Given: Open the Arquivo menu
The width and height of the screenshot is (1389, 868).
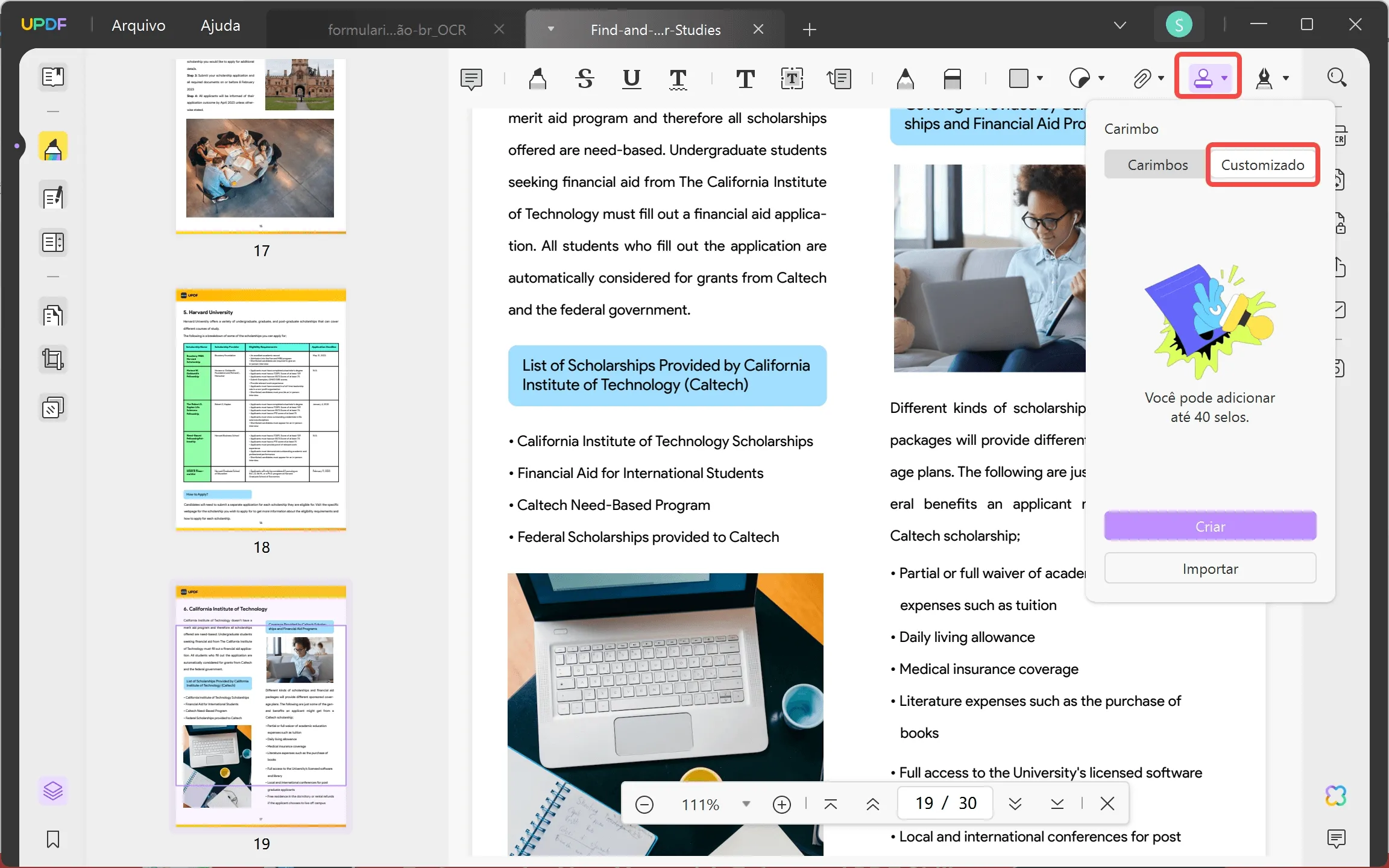Looking at the screenshot, I should [x=138, y=25].
